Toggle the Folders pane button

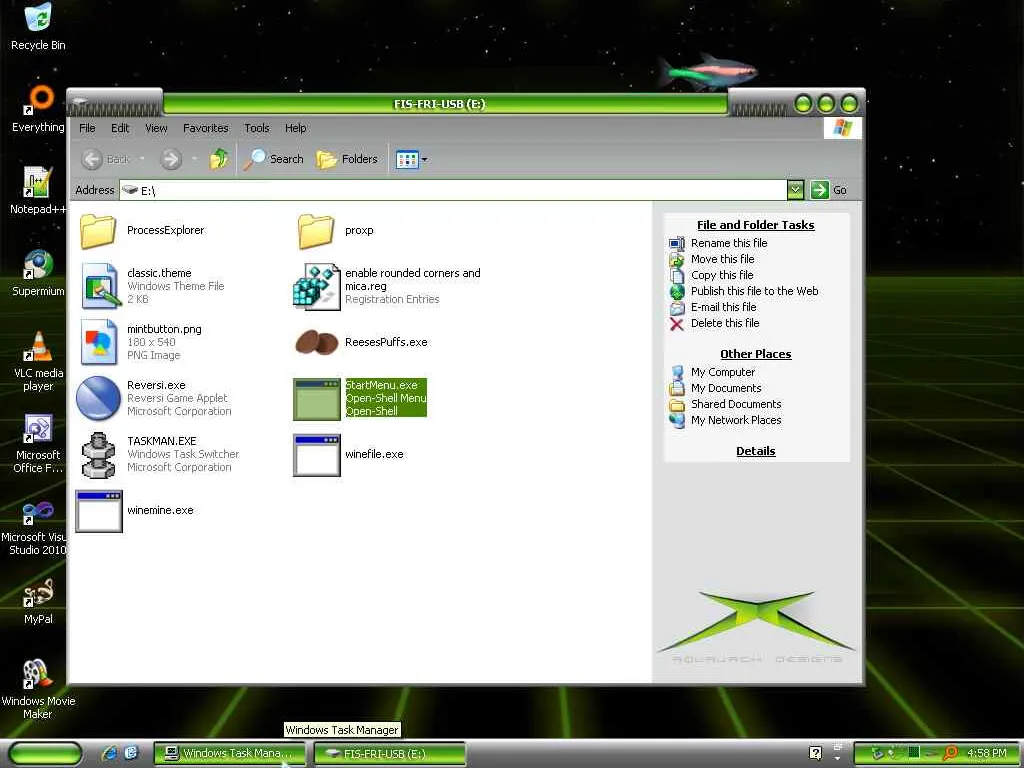click(x=347, y=159)
